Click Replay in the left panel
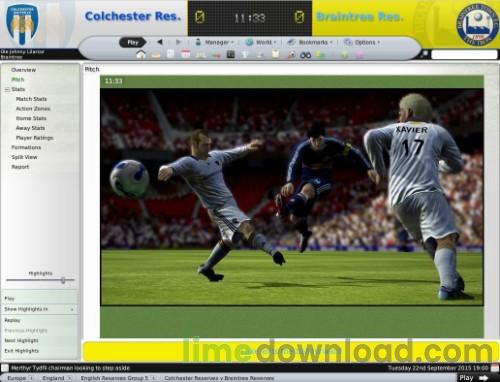Viewport: 500px width, 382px height. coord(12,320)
